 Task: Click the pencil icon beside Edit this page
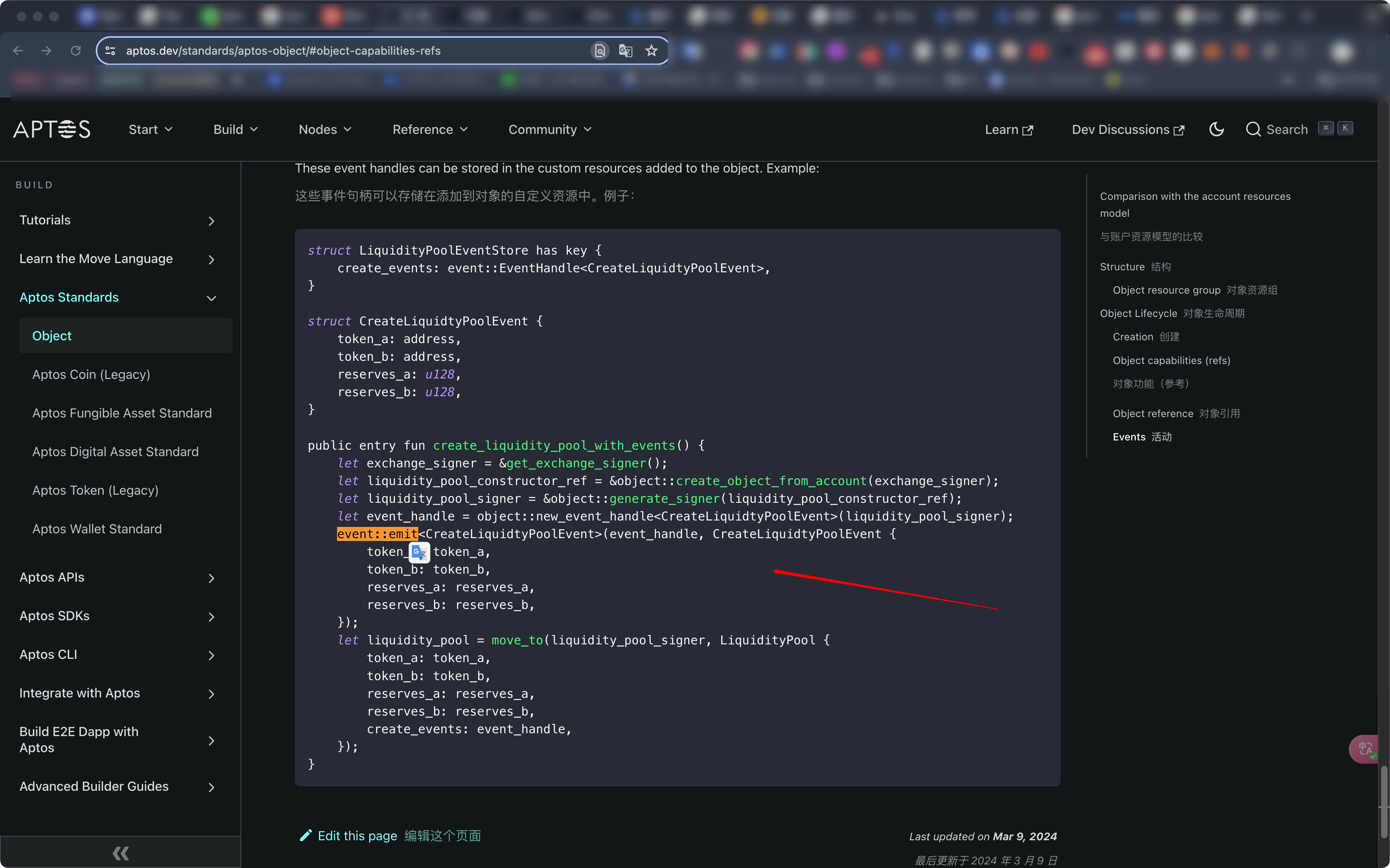point(306,836)
